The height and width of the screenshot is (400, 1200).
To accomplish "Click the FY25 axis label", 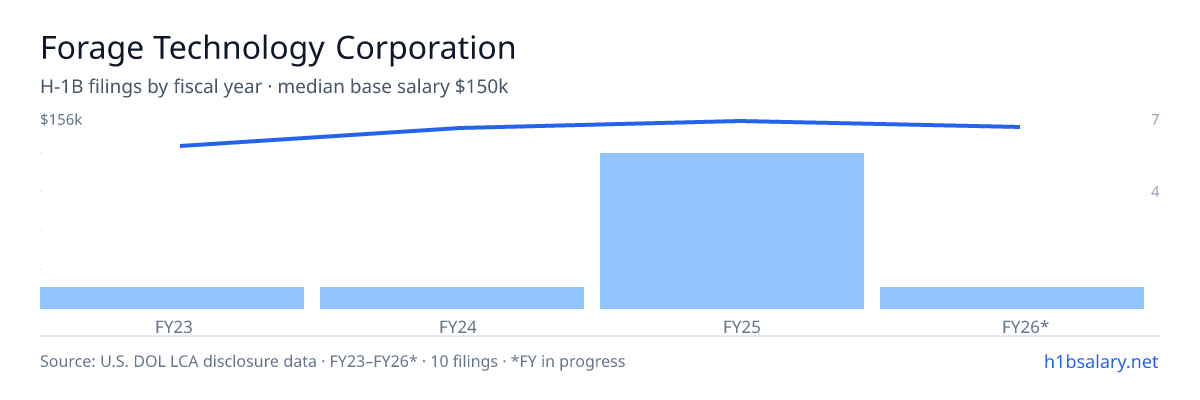I will click(x=732, y=326).
